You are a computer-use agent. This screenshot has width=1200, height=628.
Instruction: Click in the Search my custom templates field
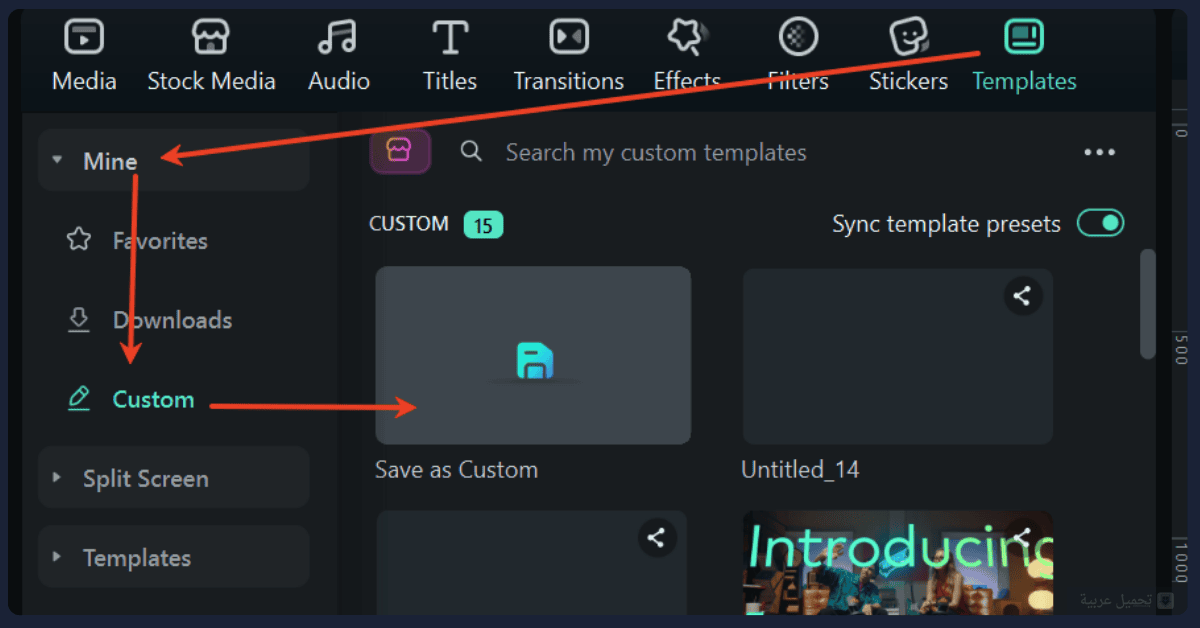[x=656, y=152]
